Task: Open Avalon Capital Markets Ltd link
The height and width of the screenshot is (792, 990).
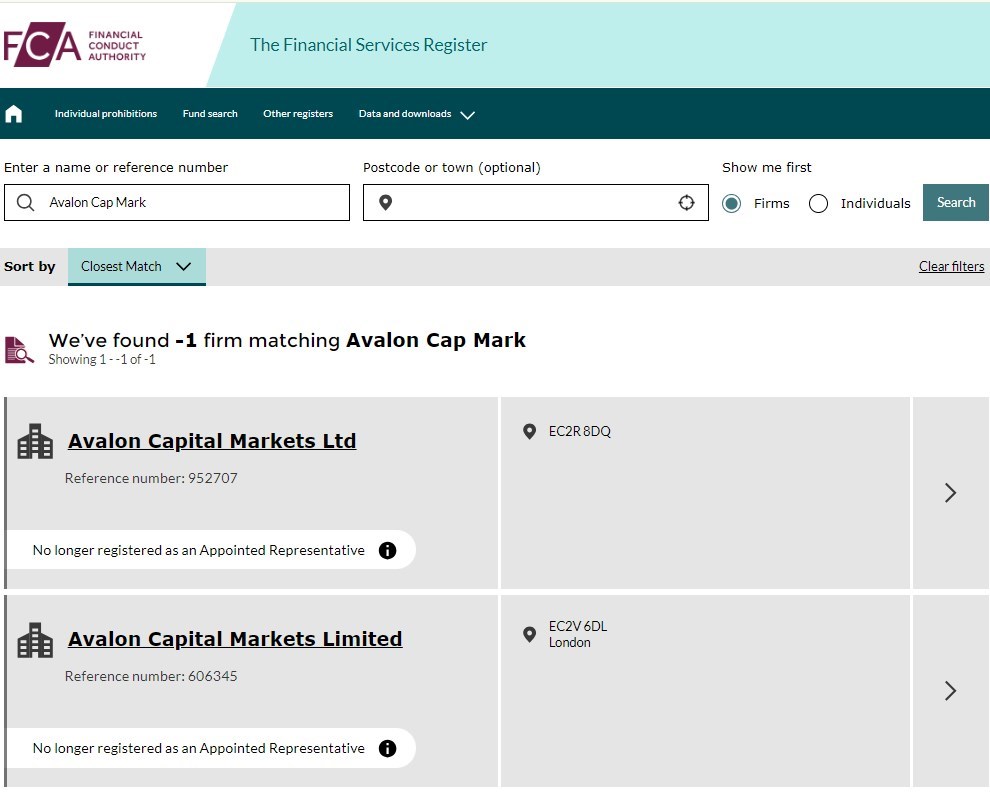Action: pyautogui.click(x=212, y=441)
